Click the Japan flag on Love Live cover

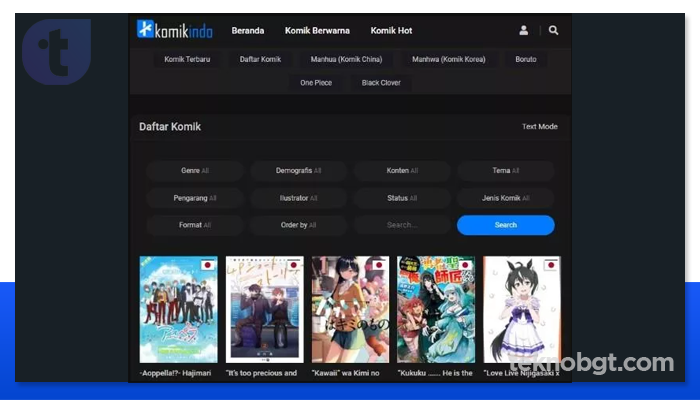pos(551,265)
